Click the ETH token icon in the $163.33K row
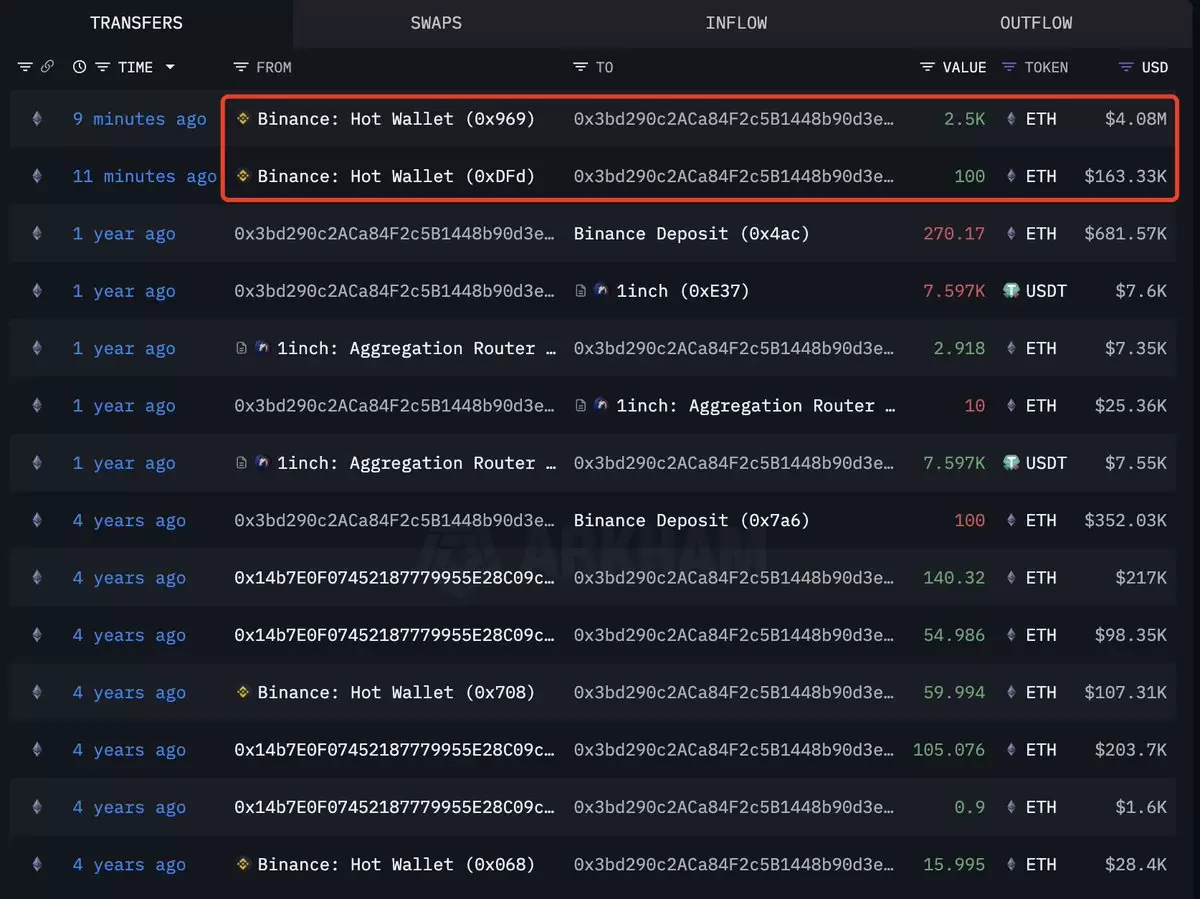The width and height of the screenshot is (1200, 899). pos(1012,176)
